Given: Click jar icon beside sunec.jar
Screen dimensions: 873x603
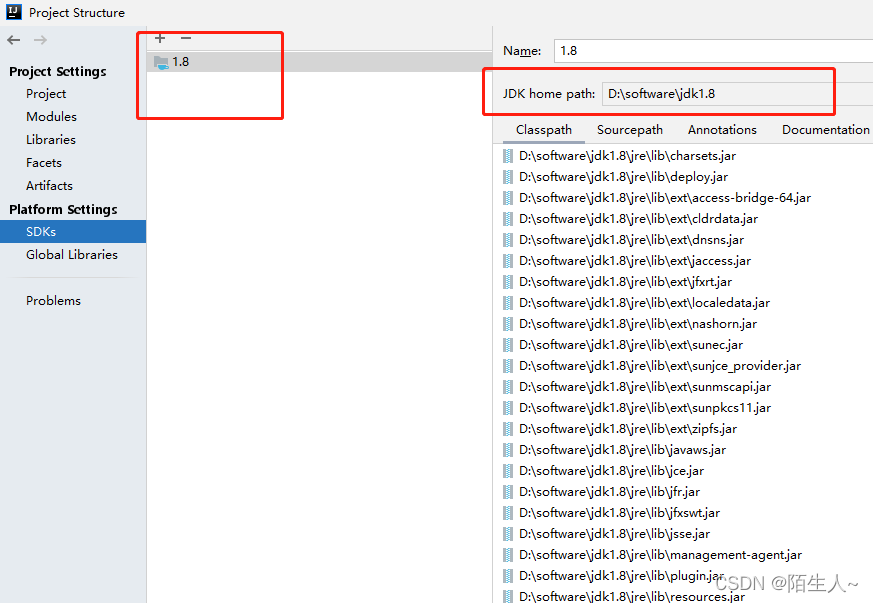Looking at the screenshot, I should (x=508, y=345).
